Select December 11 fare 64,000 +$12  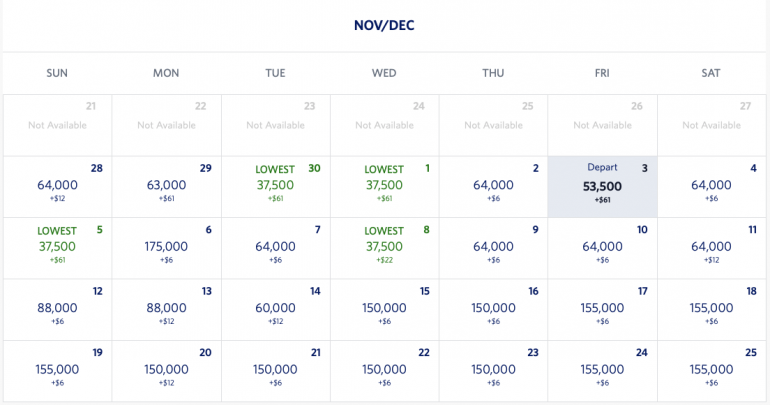tap(711, 247)
